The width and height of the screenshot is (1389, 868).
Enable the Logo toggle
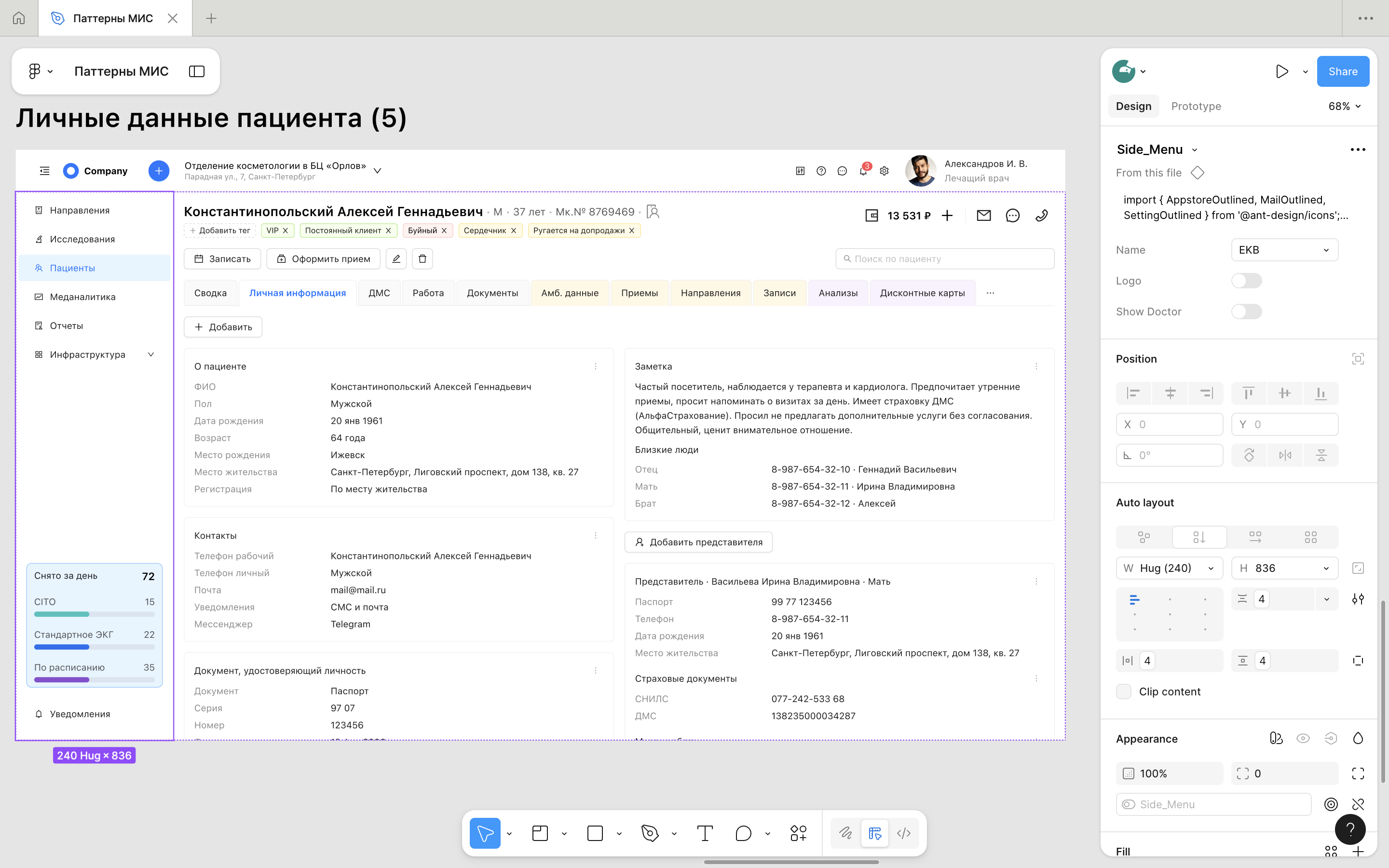coord(1246,281)
